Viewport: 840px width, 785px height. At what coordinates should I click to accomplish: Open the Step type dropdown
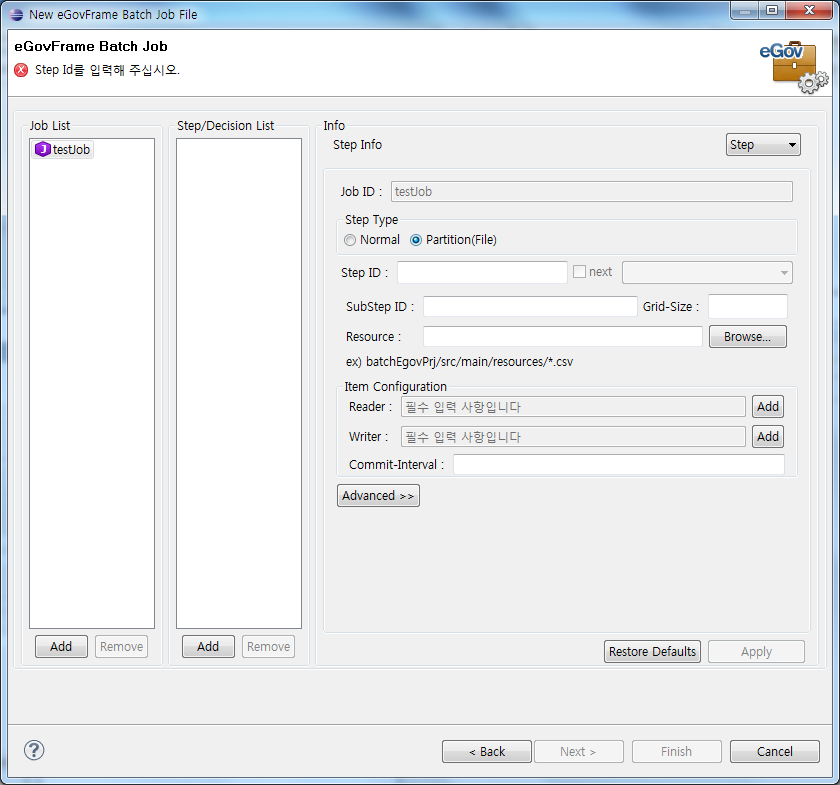(763, 145)
